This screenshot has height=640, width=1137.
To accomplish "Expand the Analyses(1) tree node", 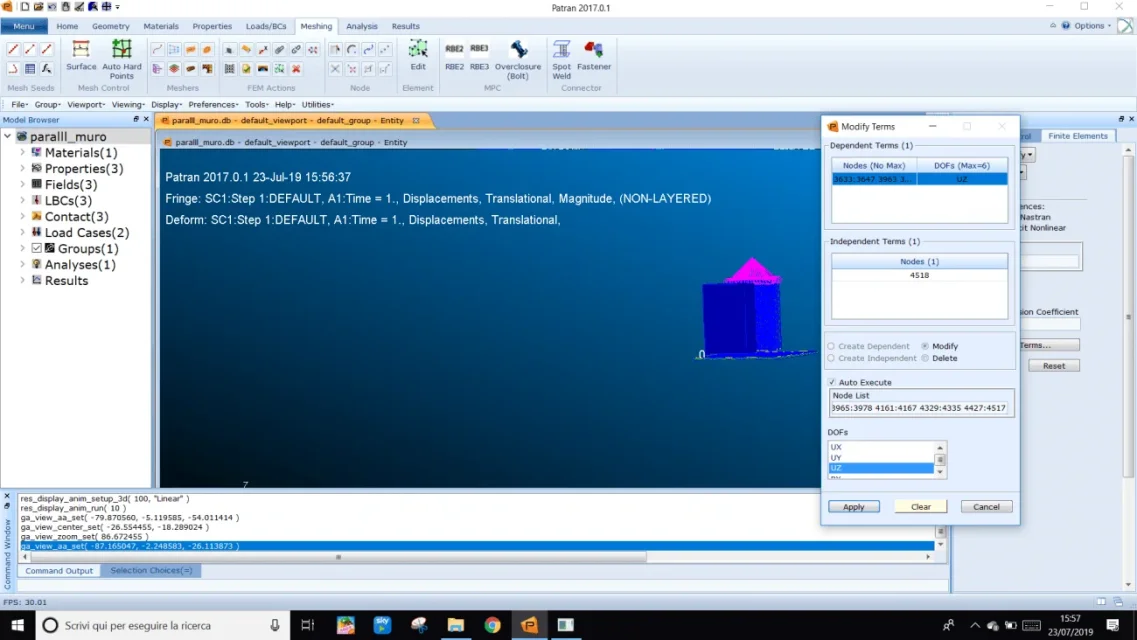I will pyautogui.click(x=22, y=265).
